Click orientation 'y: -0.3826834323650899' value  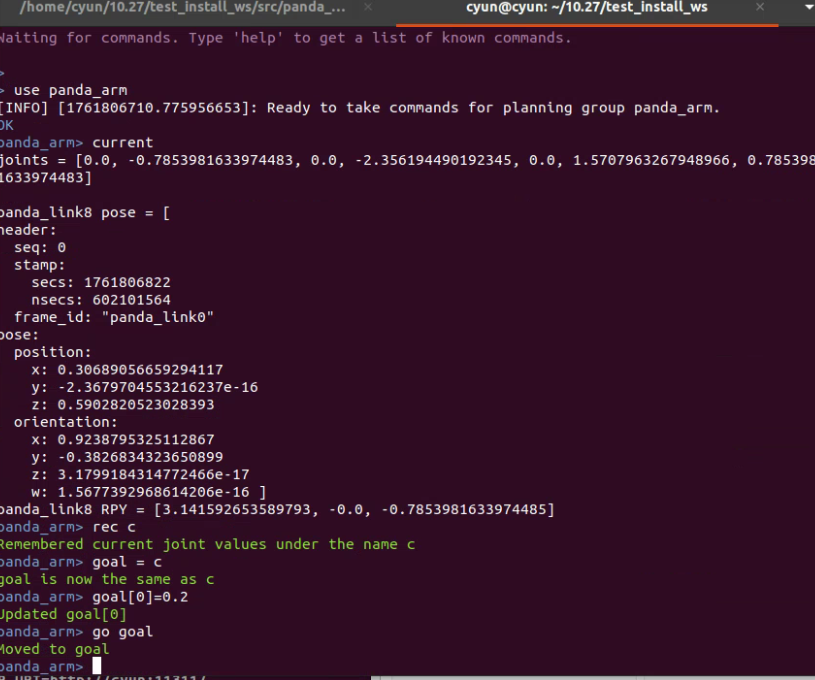tap(127, 457)
